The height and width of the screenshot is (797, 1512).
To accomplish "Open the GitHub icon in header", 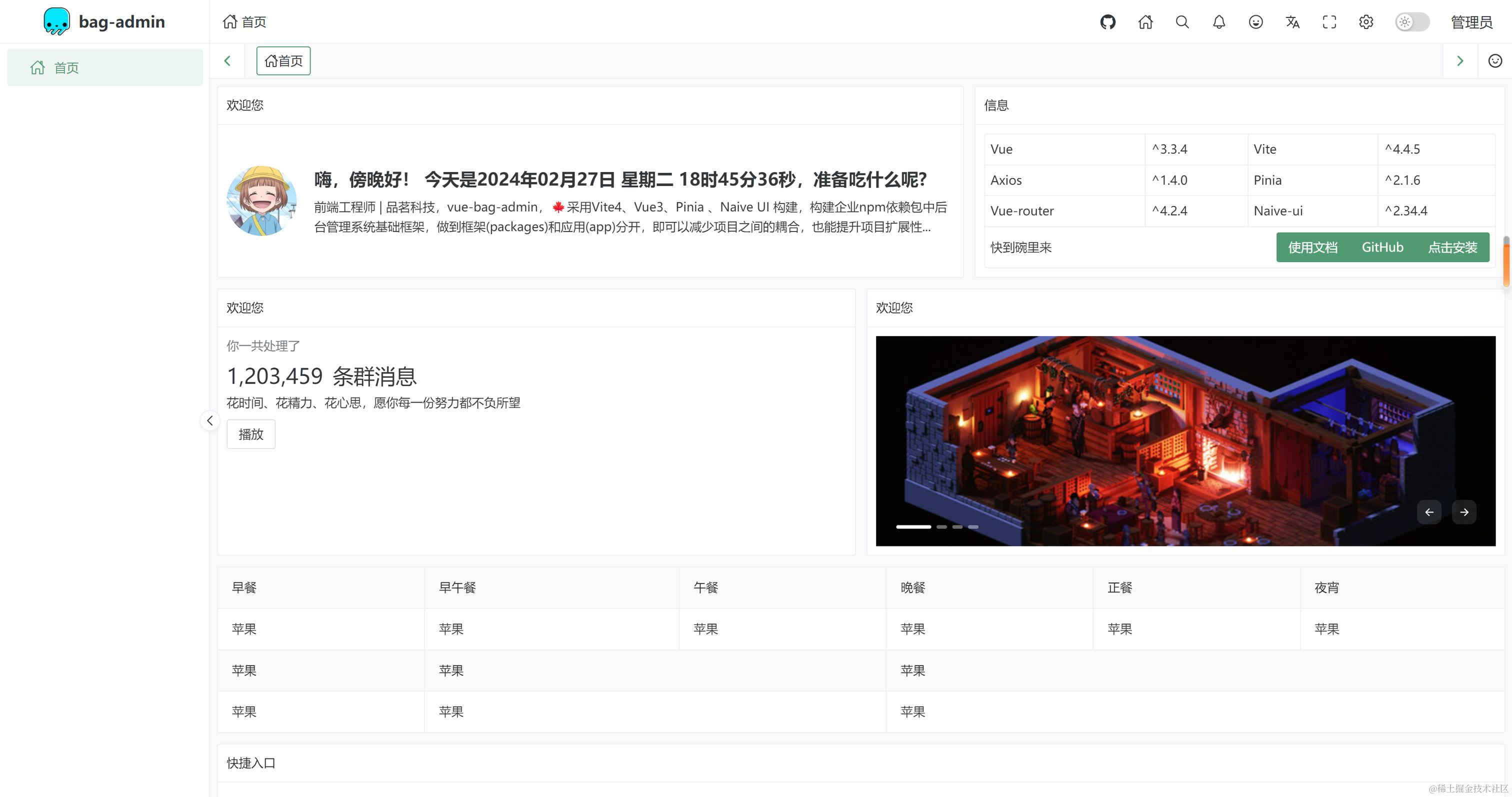I will pyautogui.click(x=1107, y=21).
